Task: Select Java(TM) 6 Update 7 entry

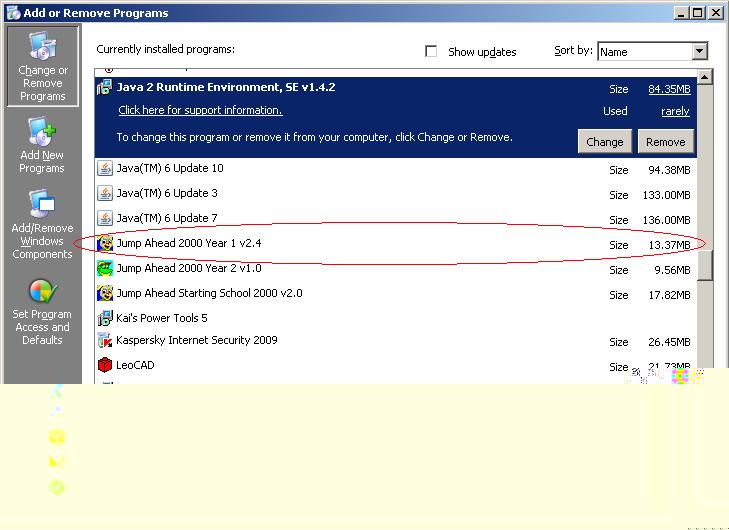Action: [395, 219]
